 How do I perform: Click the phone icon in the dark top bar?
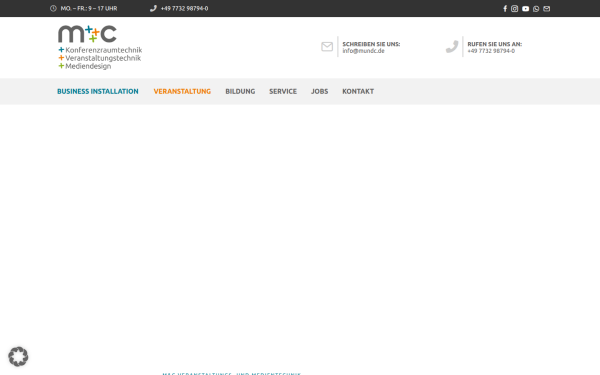click(x=153, y=8)
